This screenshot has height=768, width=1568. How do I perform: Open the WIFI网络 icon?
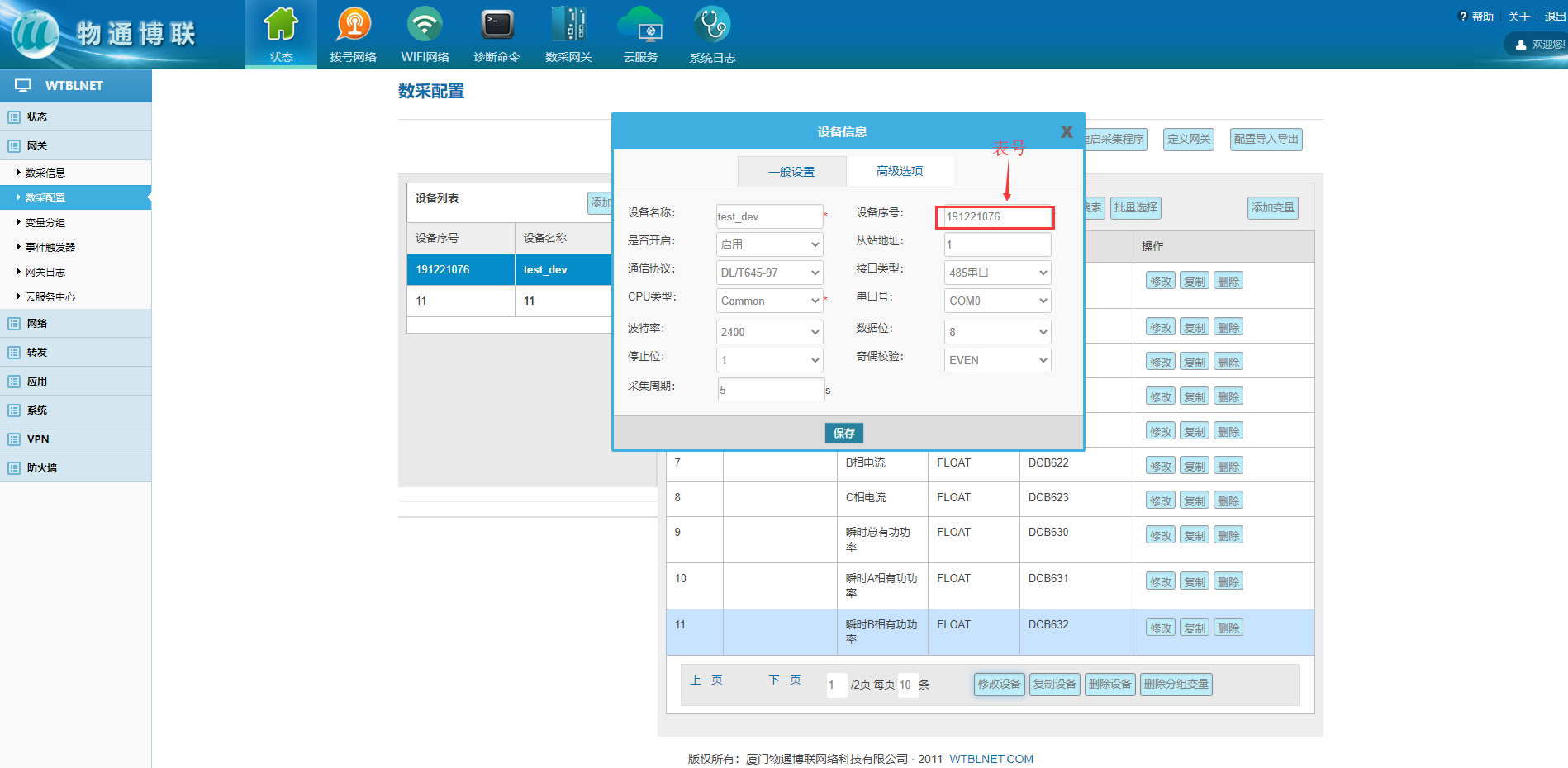[x=425, y=25]
